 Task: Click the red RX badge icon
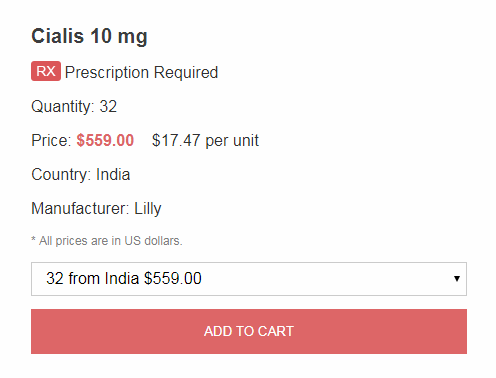46,71
